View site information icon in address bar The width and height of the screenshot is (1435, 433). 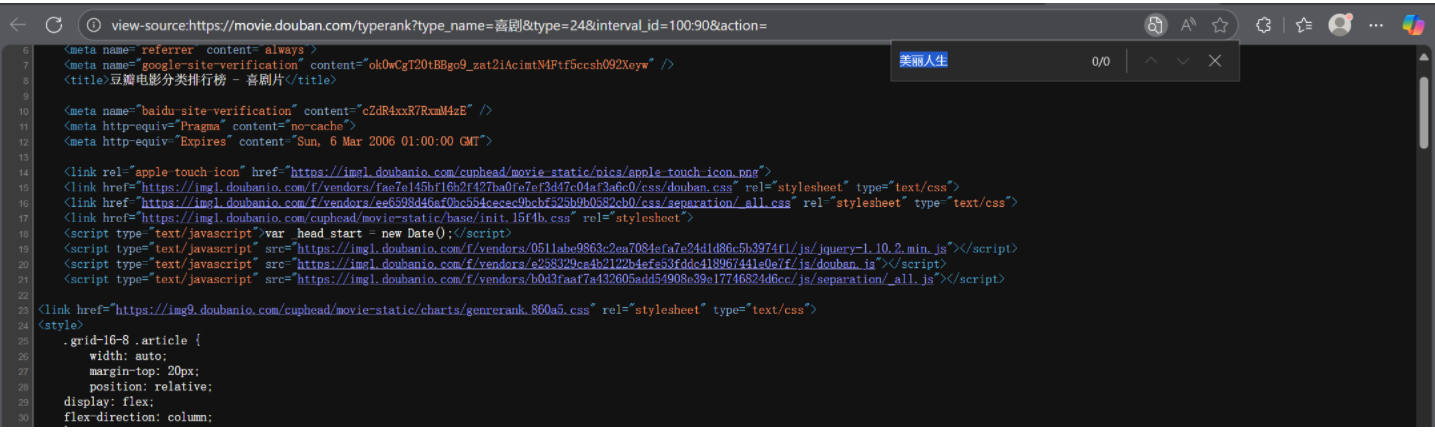point(94,24)
